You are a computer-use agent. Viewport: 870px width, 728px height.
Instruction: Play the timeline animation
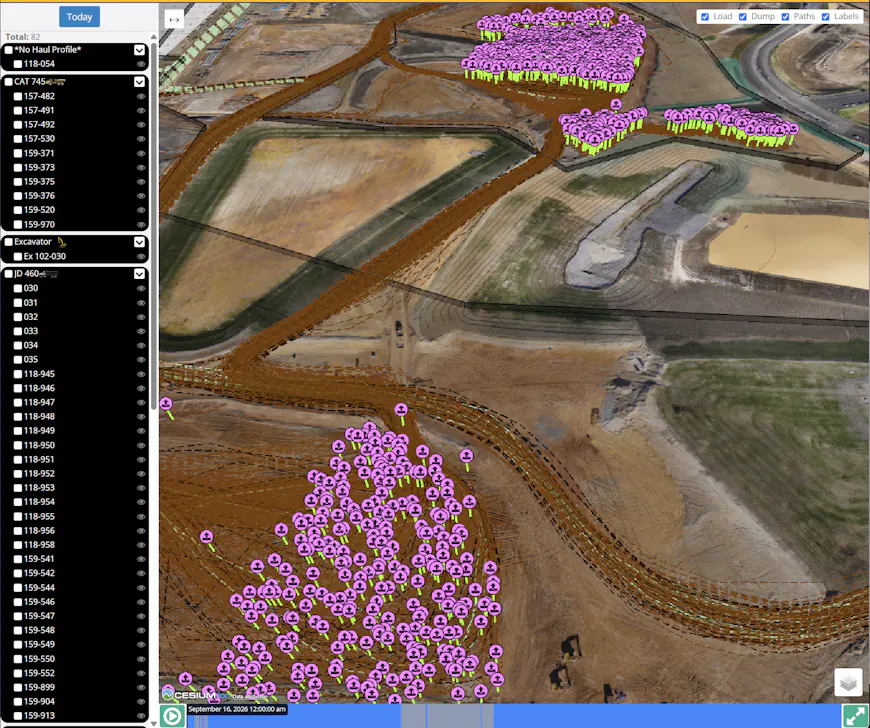(173, 716)
